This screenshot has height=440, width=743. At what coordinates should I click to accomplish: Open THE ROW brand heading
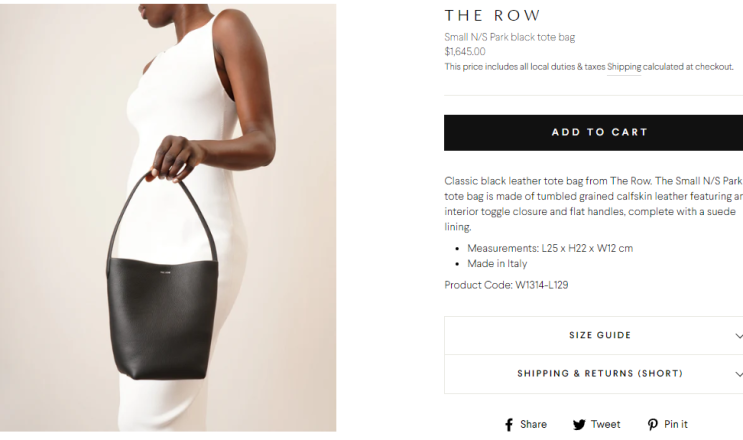pos(492,16)
